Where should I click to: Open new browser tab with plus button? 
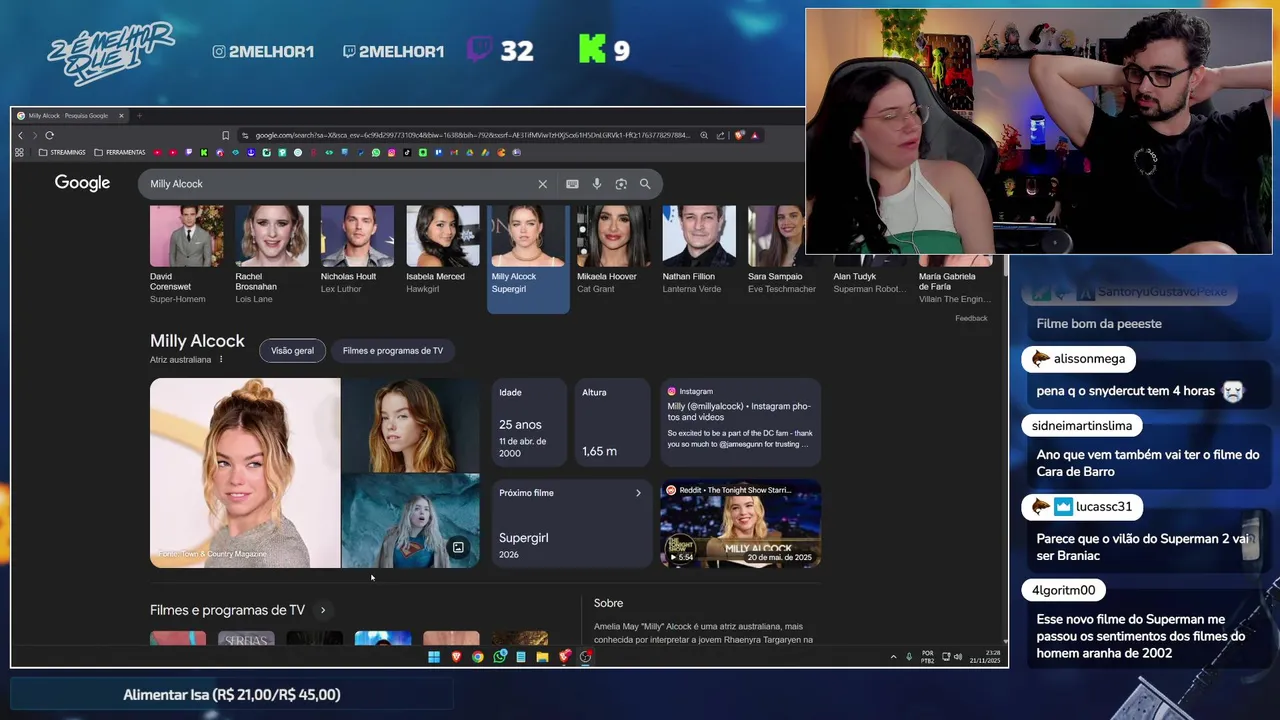(x=139, y=116)
